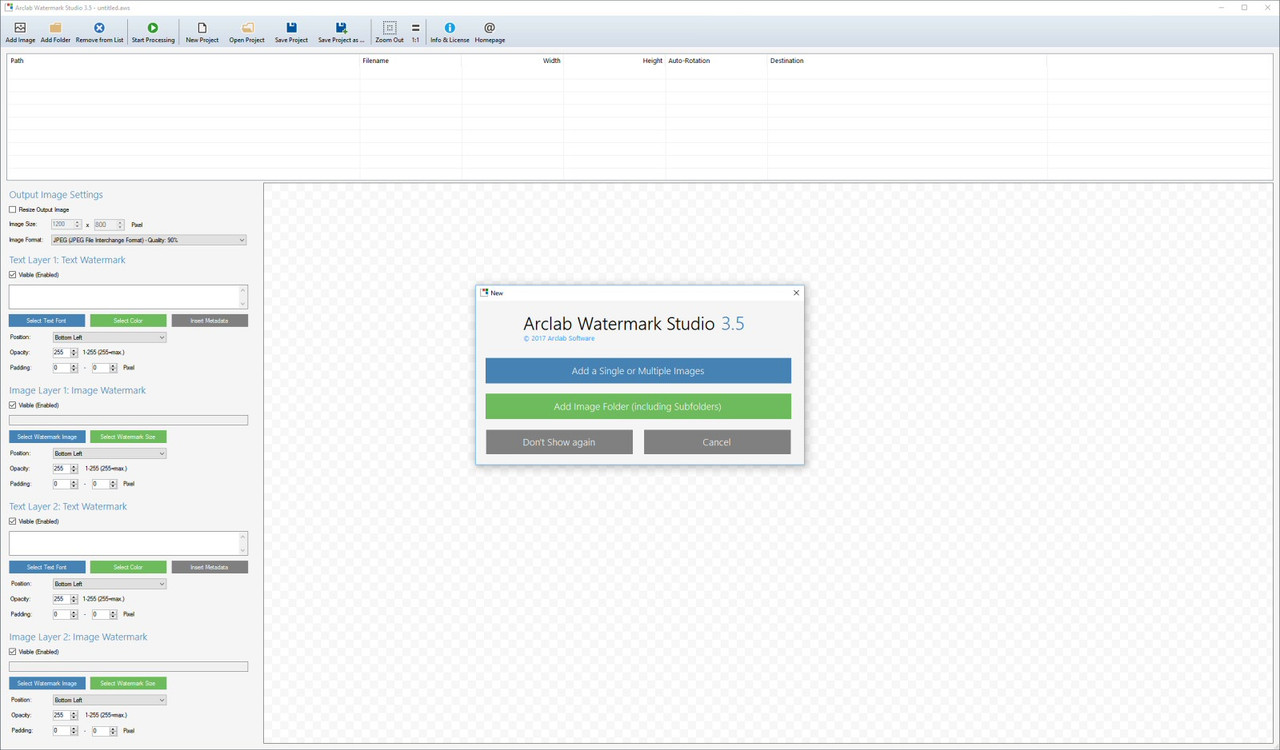Toggle the Resize Output Image checkbox
Screen dimensions: 1280x750
tap(13, 210)
